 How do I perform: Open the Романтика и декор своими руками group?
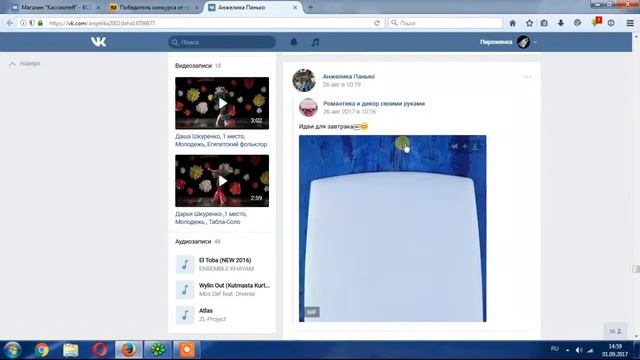tap(374, 104)
